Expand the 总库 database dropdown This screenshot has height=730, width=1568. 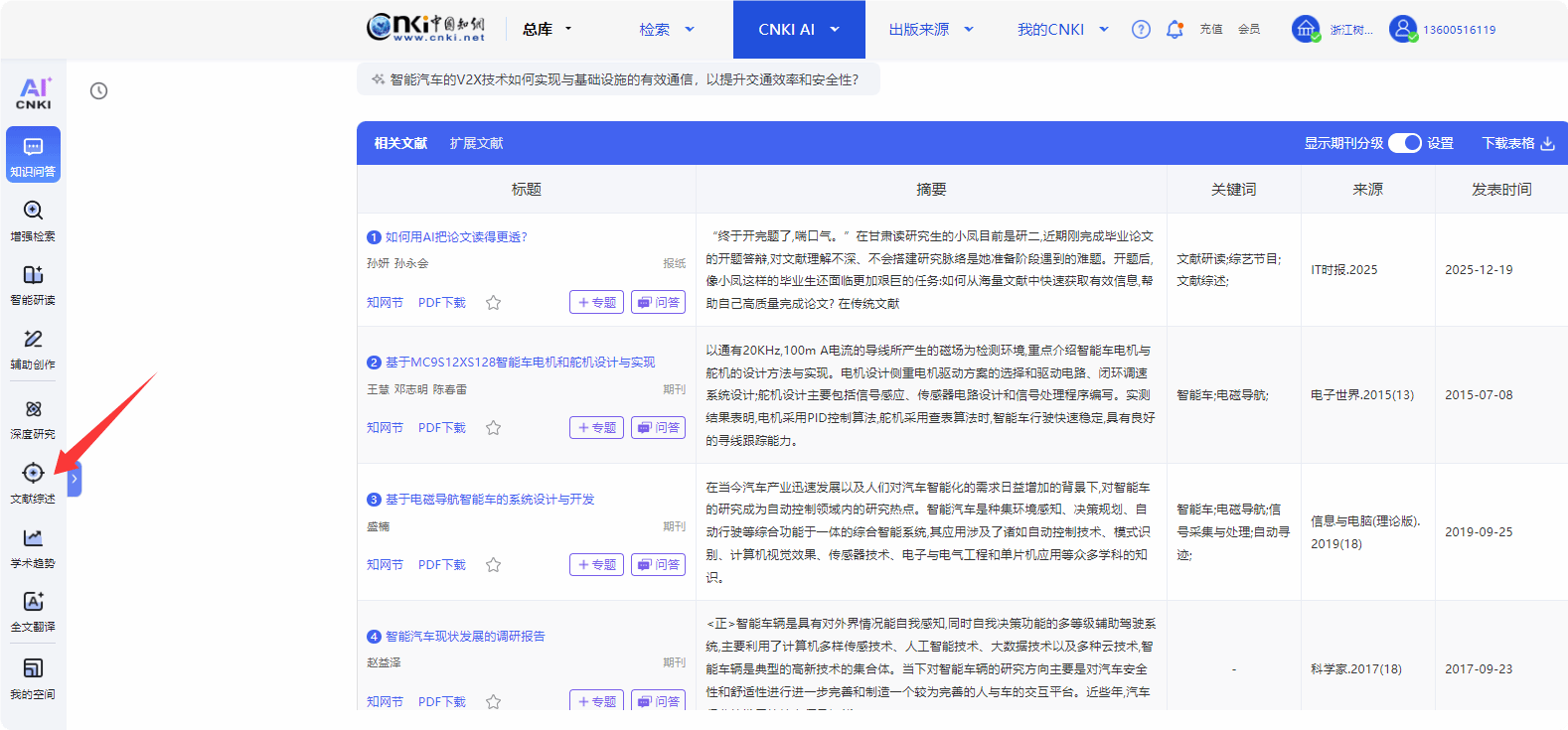click(548, 30)
